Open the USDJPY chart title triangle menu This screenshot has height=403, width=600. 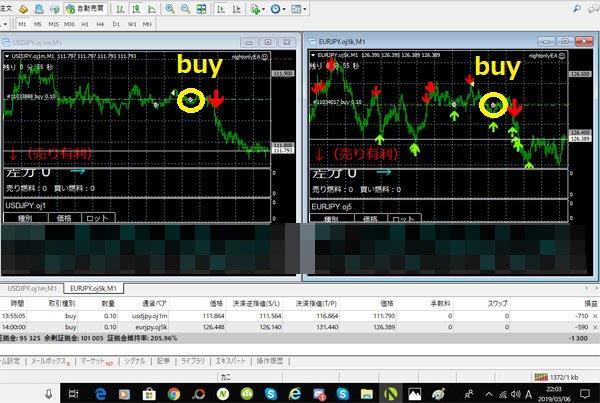click(x=7, y=56)
